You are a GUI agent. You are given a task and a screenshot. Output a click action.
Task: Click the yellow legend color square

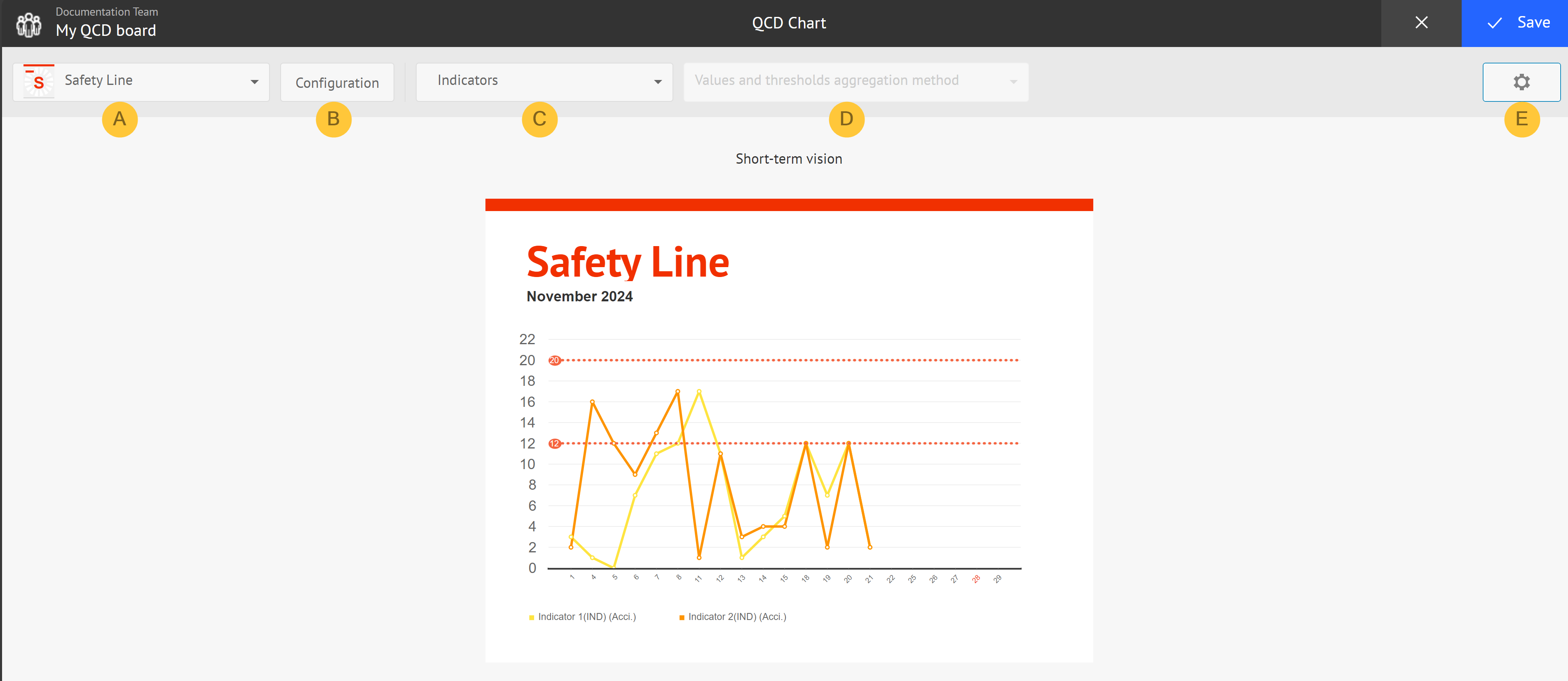click(532, 616)
